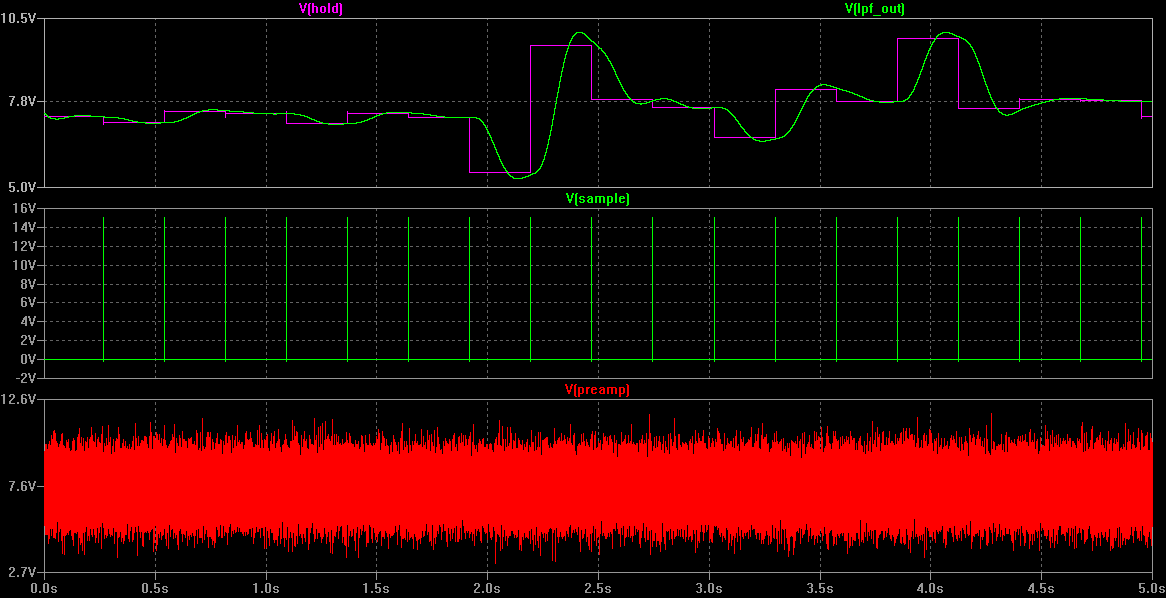Click the 2V axis label in sample pane
This screenshot has width=1166, height=598.
[x=29, y=341]
